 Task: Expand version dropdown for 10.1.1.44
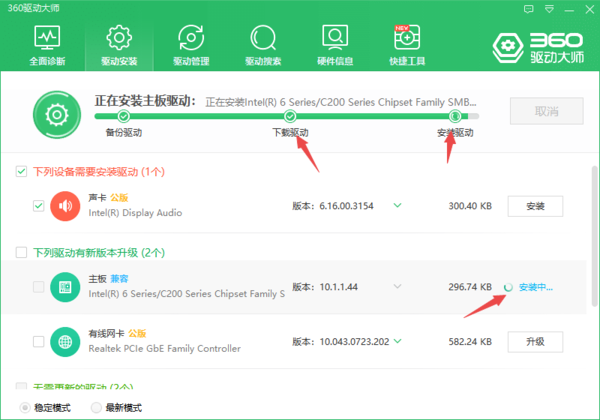point(398,286)
